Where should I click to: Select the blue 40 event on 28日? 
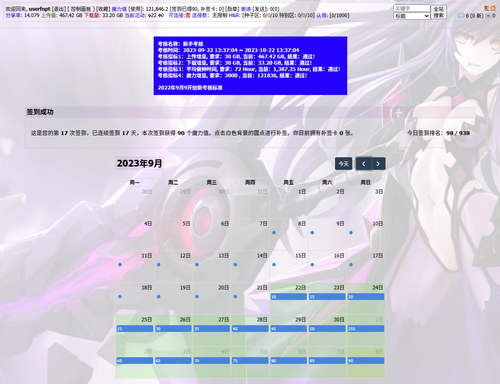[x=250, y=329]
